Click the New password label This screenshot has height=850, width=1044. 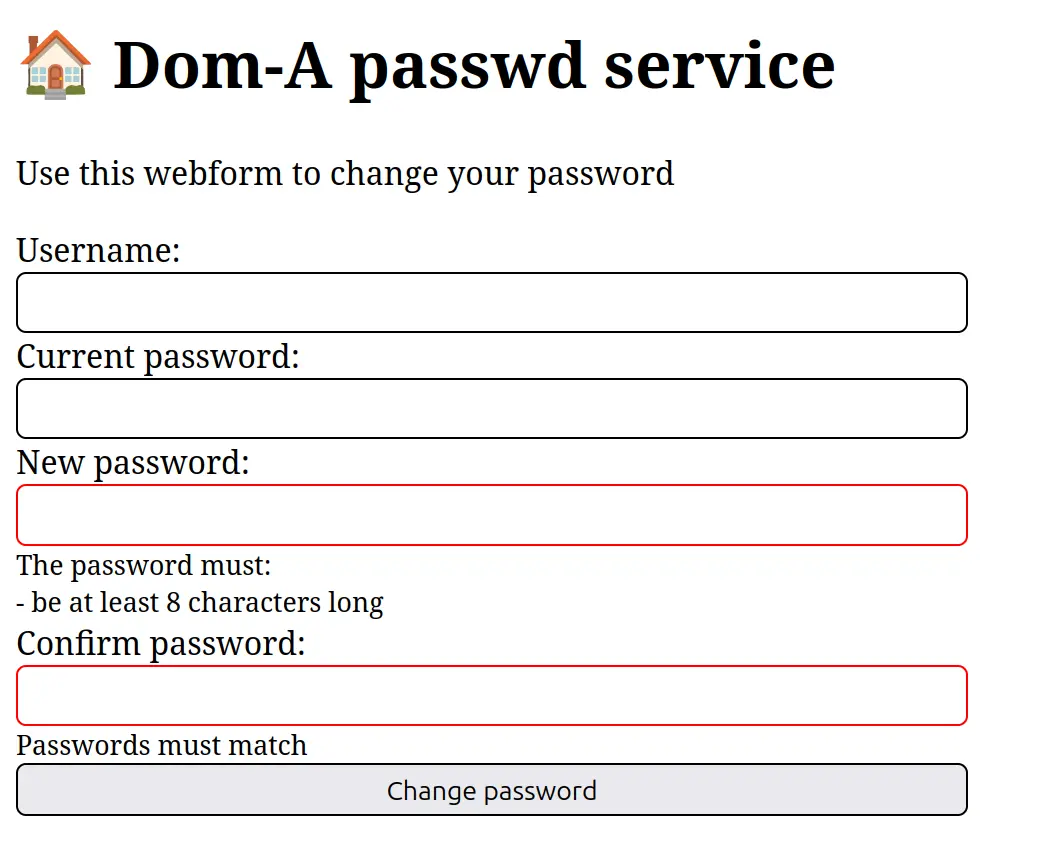[133, 463]
